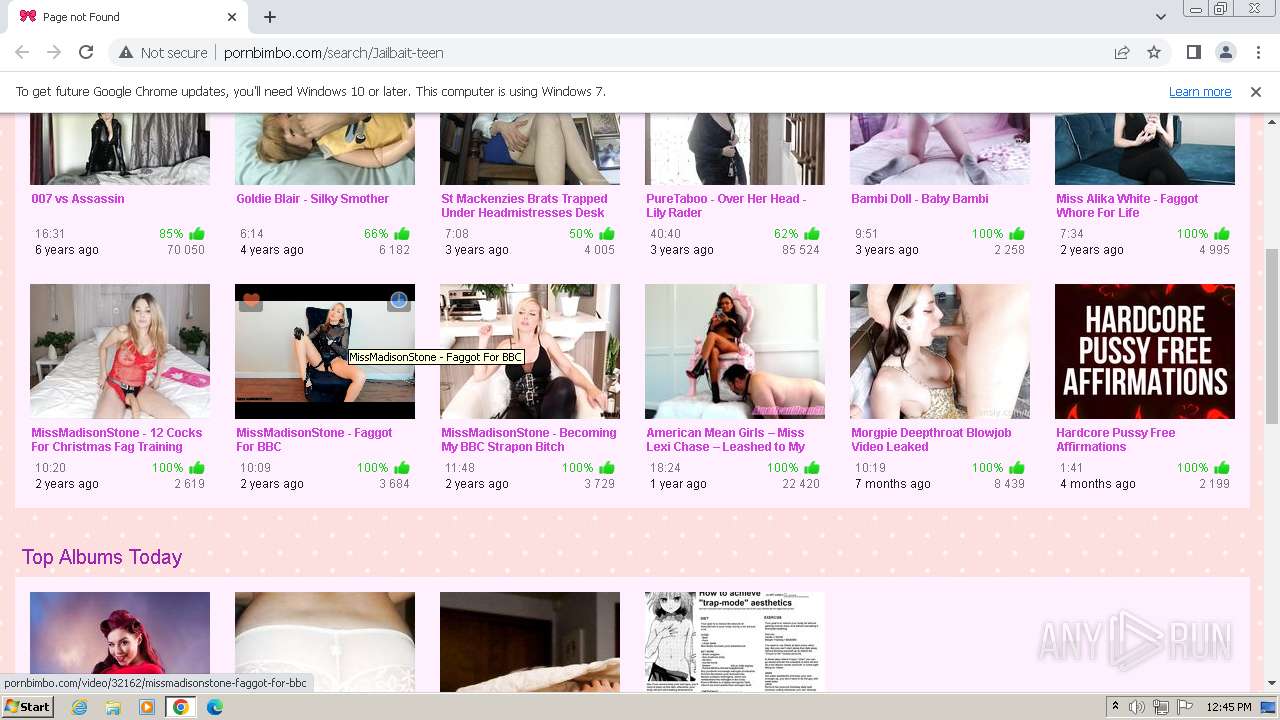Viewport: 1280px width, 720px height.
Task: Open the Not secure site info
Action: pyautogui.click(x=163, y=53)
